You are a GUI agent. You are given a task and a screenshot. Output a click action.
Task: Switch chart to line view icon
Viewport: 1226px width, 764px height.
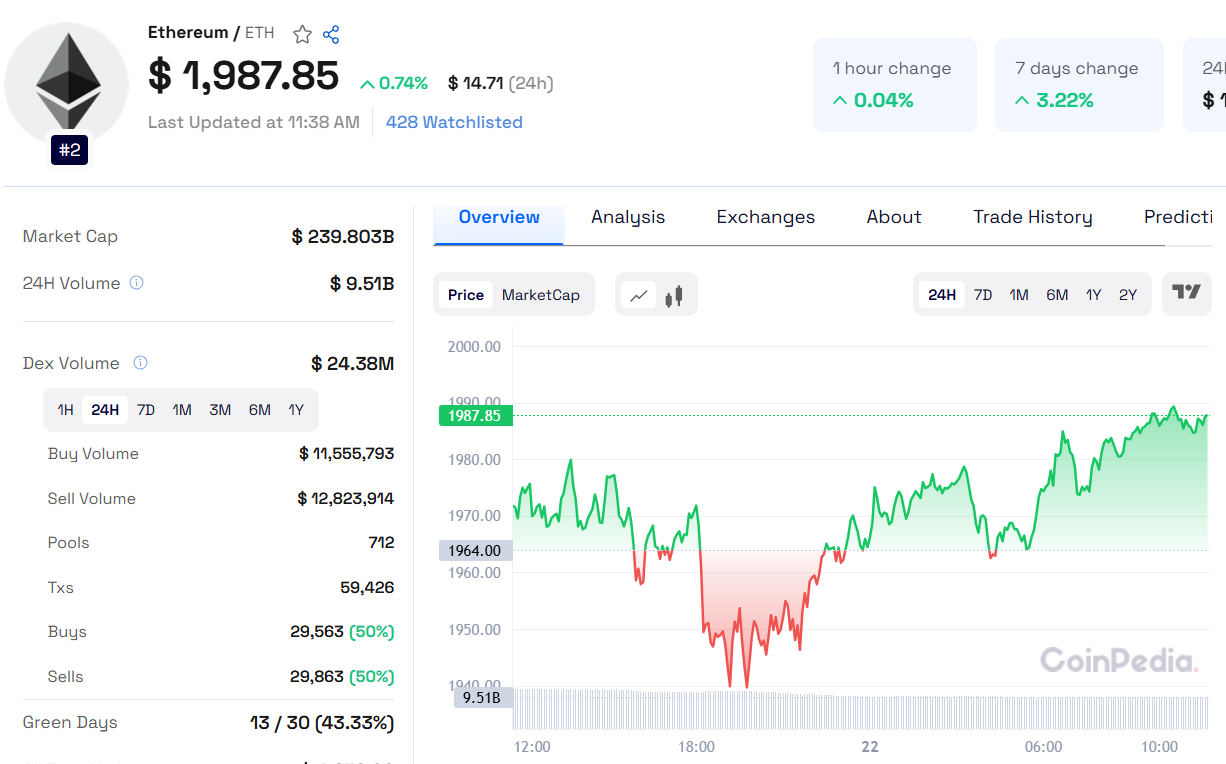[x=638, y=295]
